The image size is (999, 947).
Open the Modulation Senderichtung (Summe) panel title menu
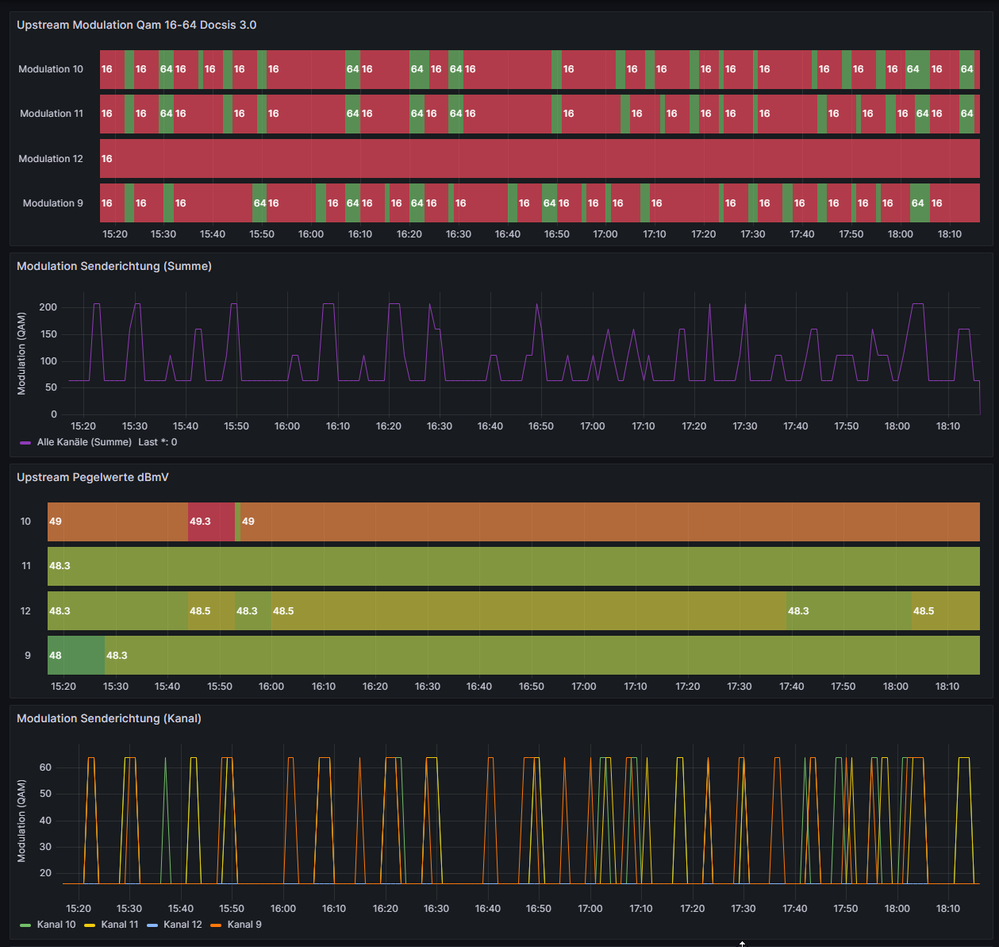114,266
